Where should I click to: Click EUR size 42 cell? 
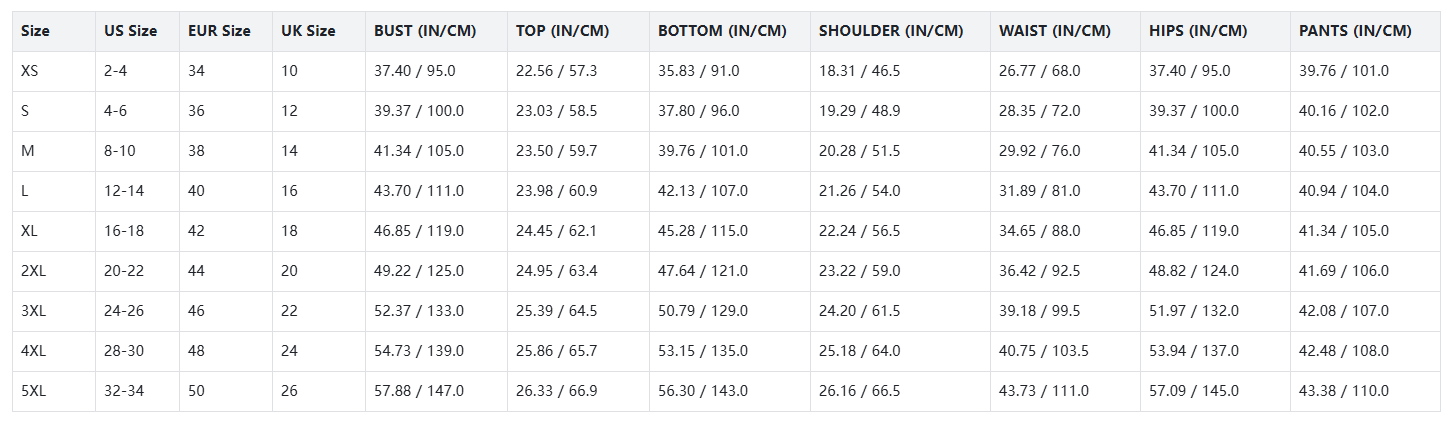pos(196,231)
